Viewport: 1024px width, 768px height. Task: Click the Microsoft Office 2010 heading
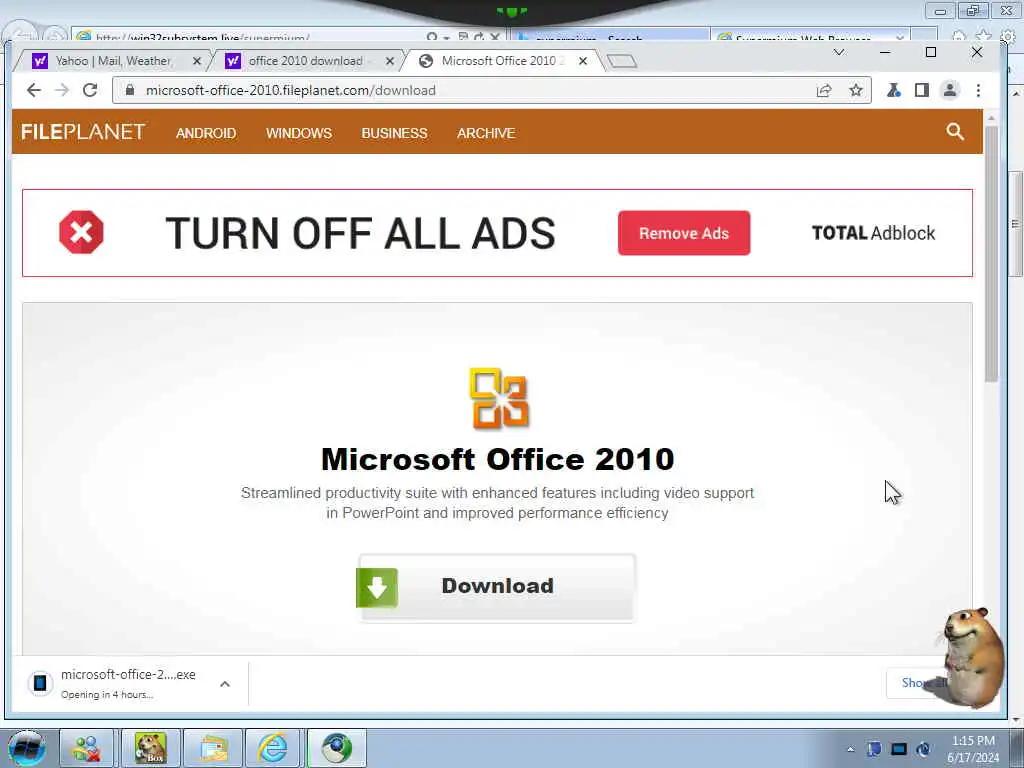(498, 458)
